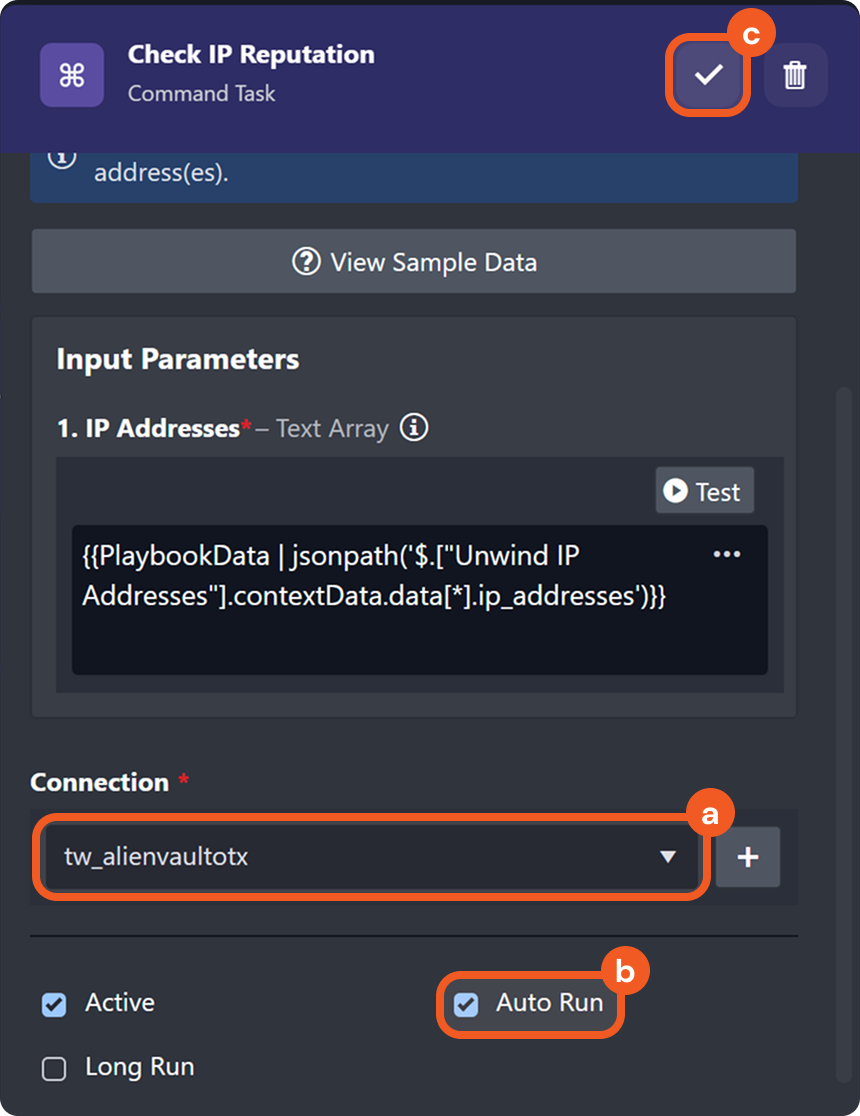
Task: Click the Connection dropdown arrow
Action: click(x=667, y=857)
